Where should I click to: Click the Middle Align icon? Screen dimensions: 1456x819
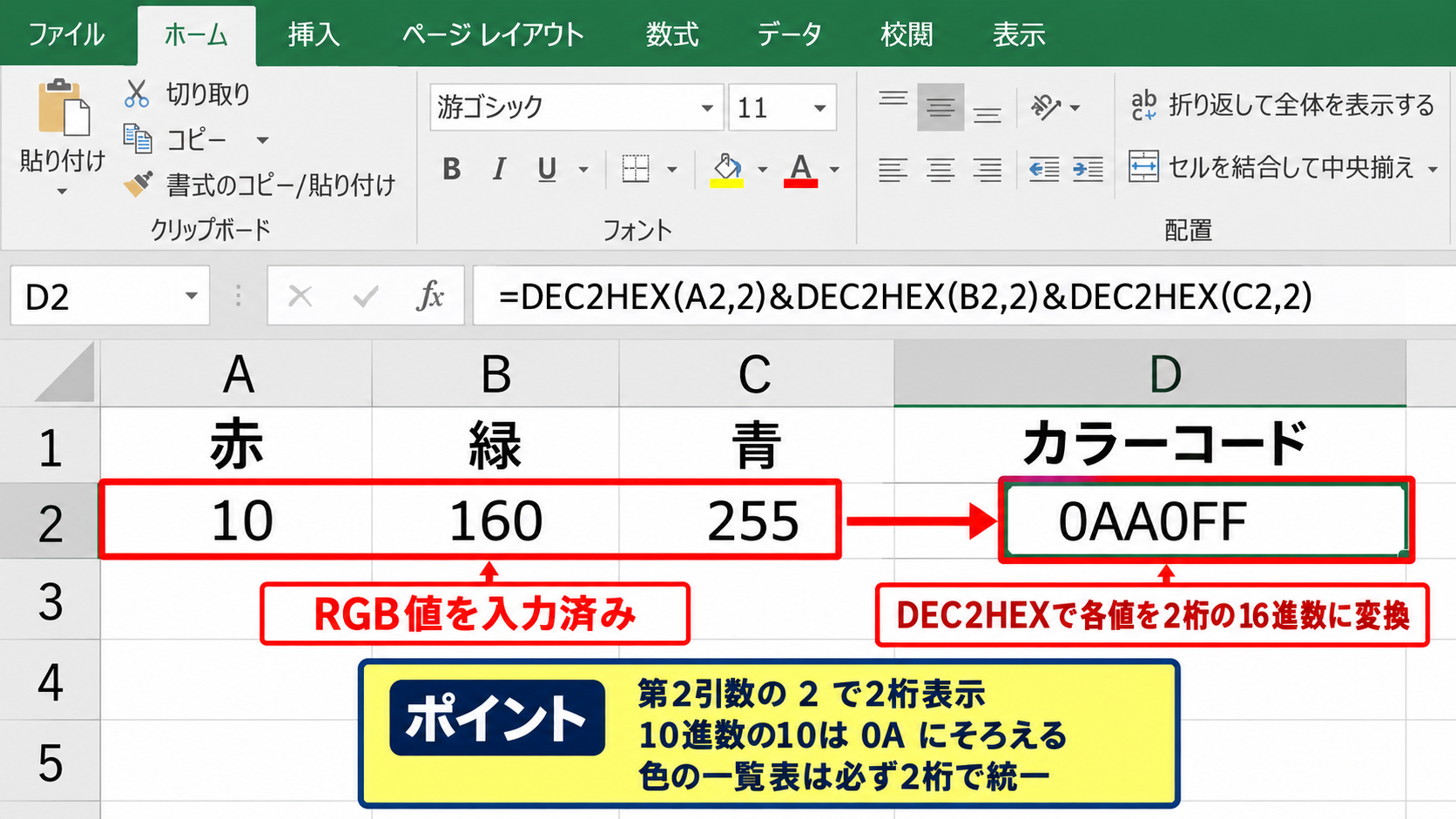(x=940, y=107)
